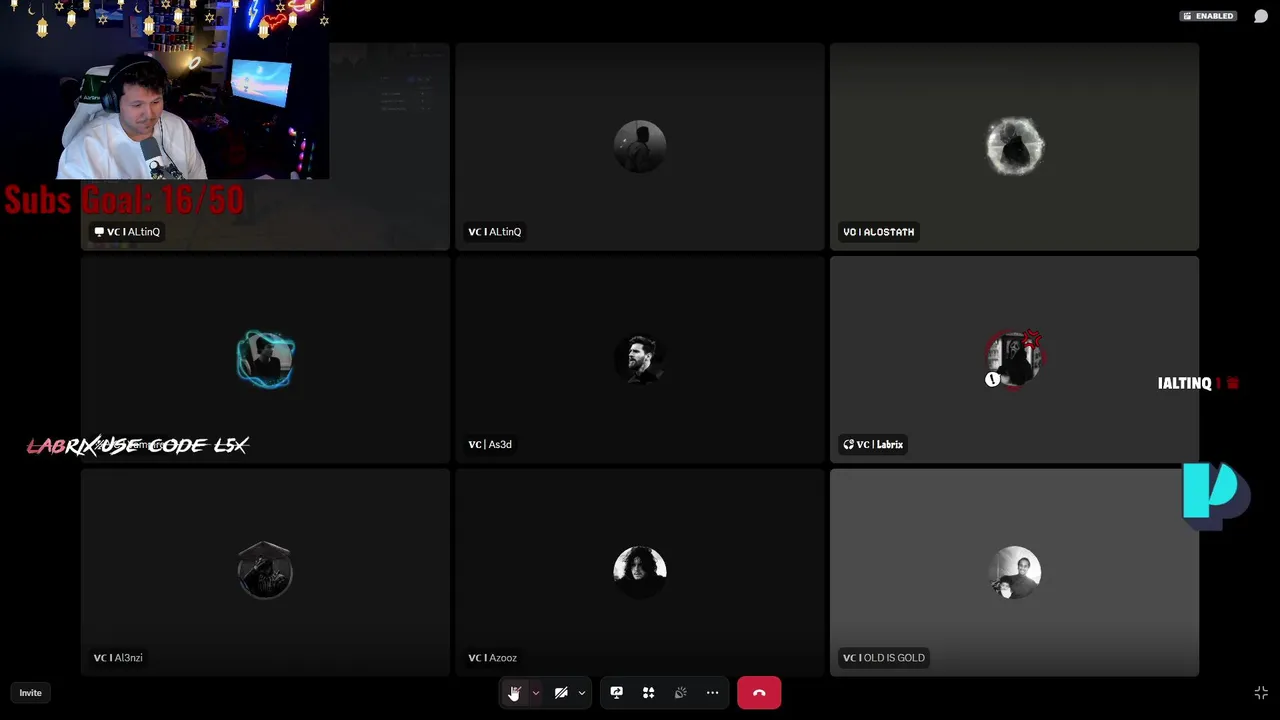Click the ALOSTATH smoky ring avatar
Screen dimensions: 1280x720
point(1014,146)
